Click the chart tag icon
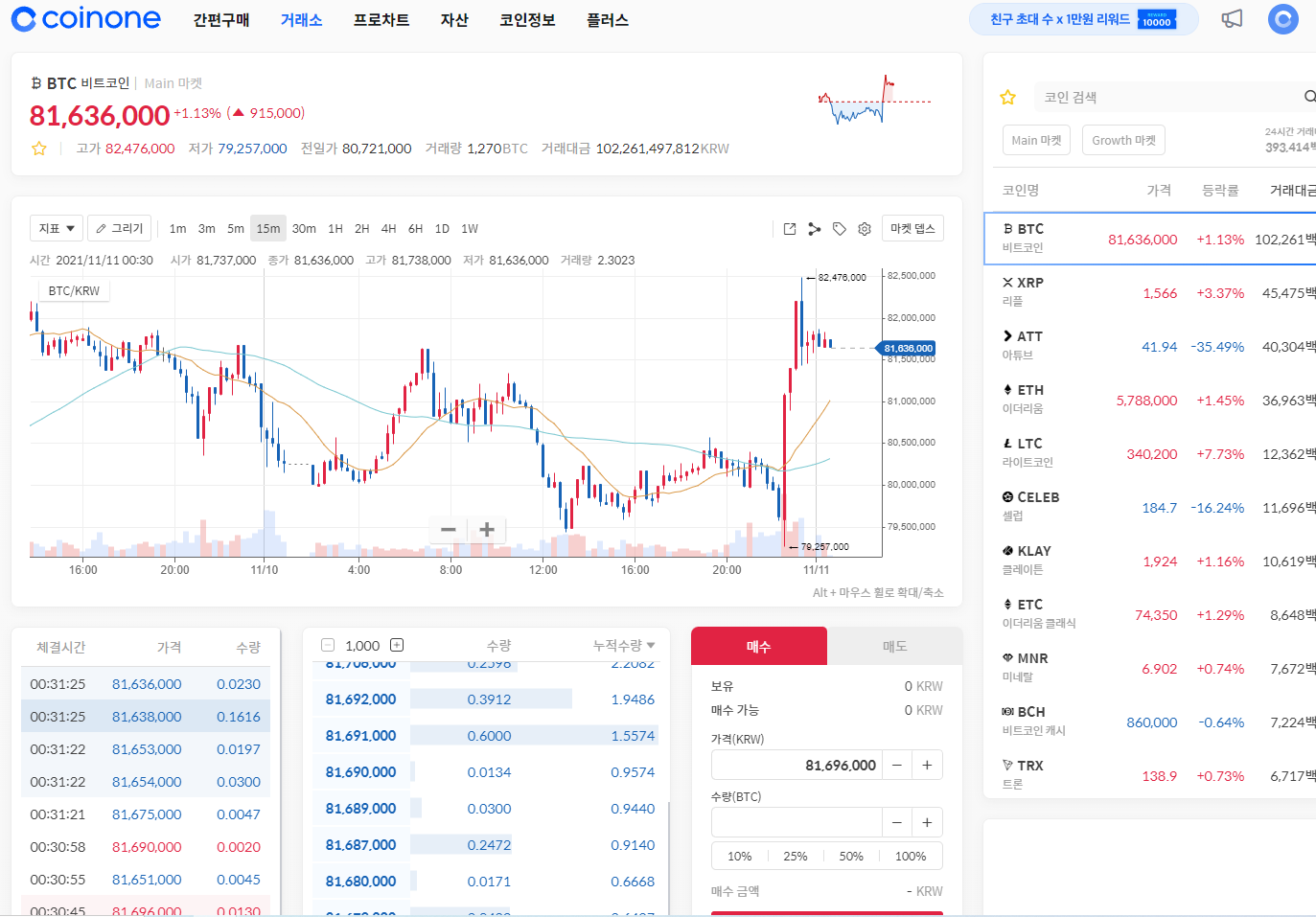 tap(840, 229)
